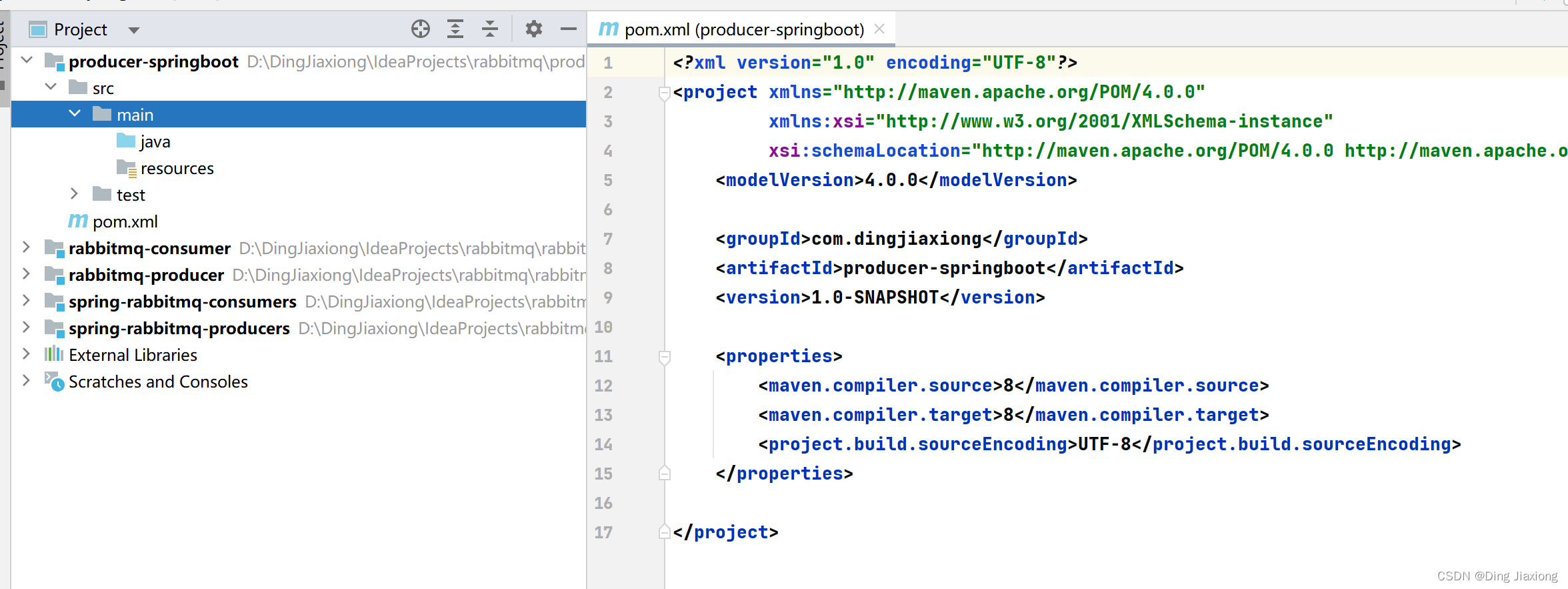Image resolution: width=1568 pixels, height=589 pixels.
Task: Click the version value 1.0-SNAPSHOT
Action: coord(875,298)
